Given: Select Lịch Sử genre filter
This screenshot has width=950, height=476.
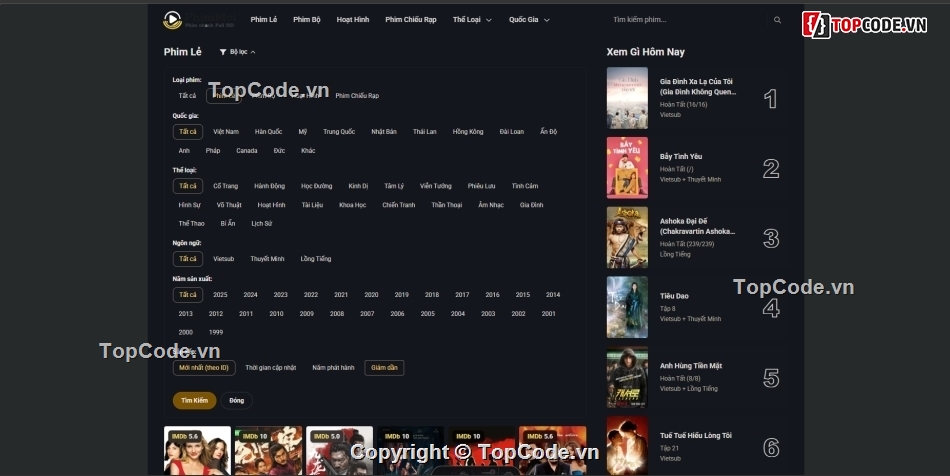Looking at the screenshot, I should [x=262, y=223].
